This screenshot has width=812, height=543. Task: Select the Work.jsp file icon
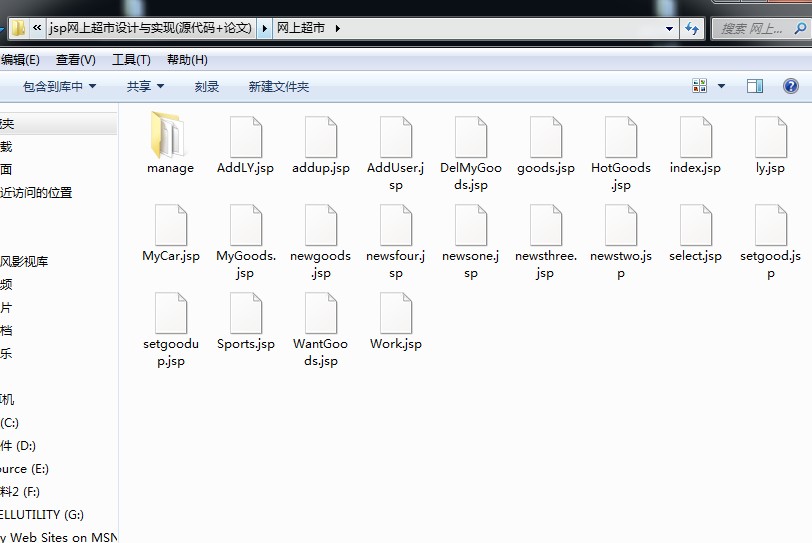pyautogui.click(x=396, y=313)
